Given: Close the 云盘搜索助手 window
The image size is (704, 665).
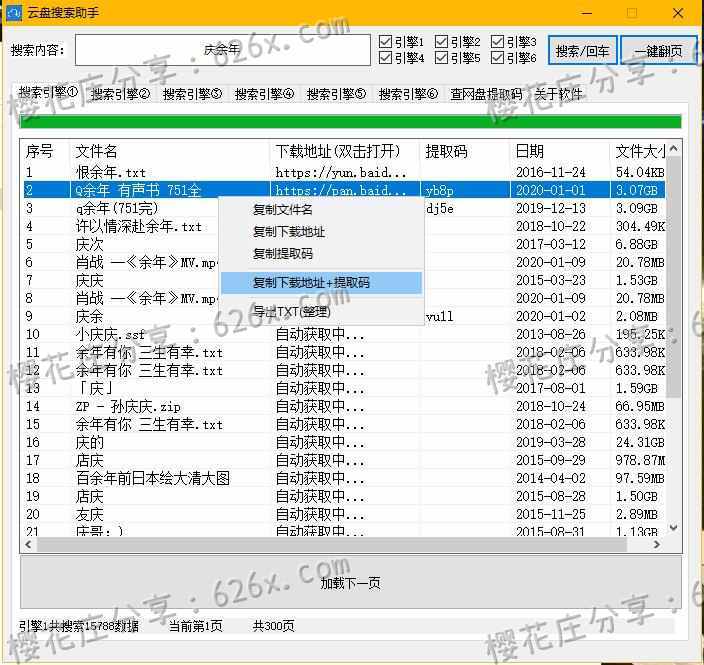Looking at the screenshot, I should pos(678,13).
